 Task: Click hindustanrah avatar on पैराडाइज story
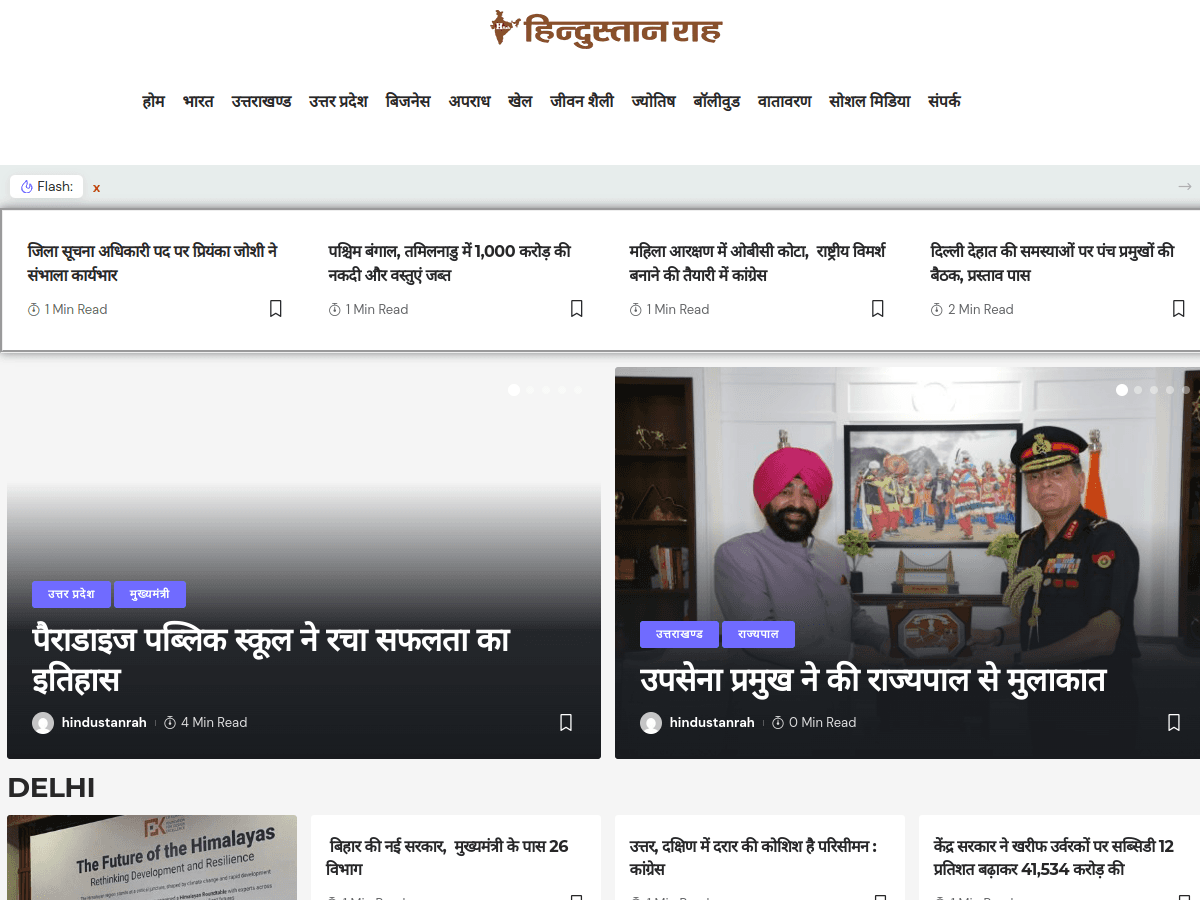click(43, 723)
